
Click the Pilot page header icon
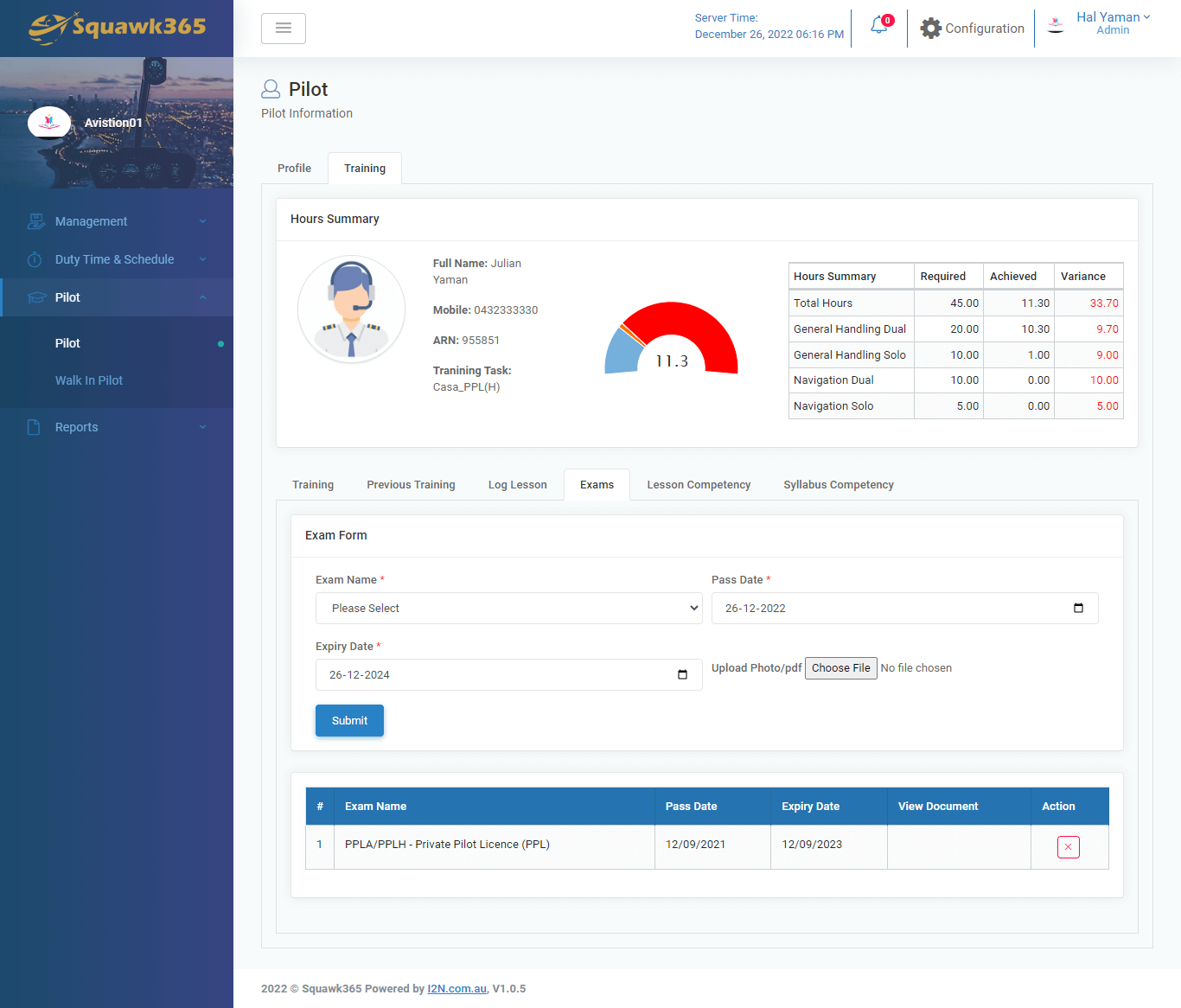pos(271,88)
